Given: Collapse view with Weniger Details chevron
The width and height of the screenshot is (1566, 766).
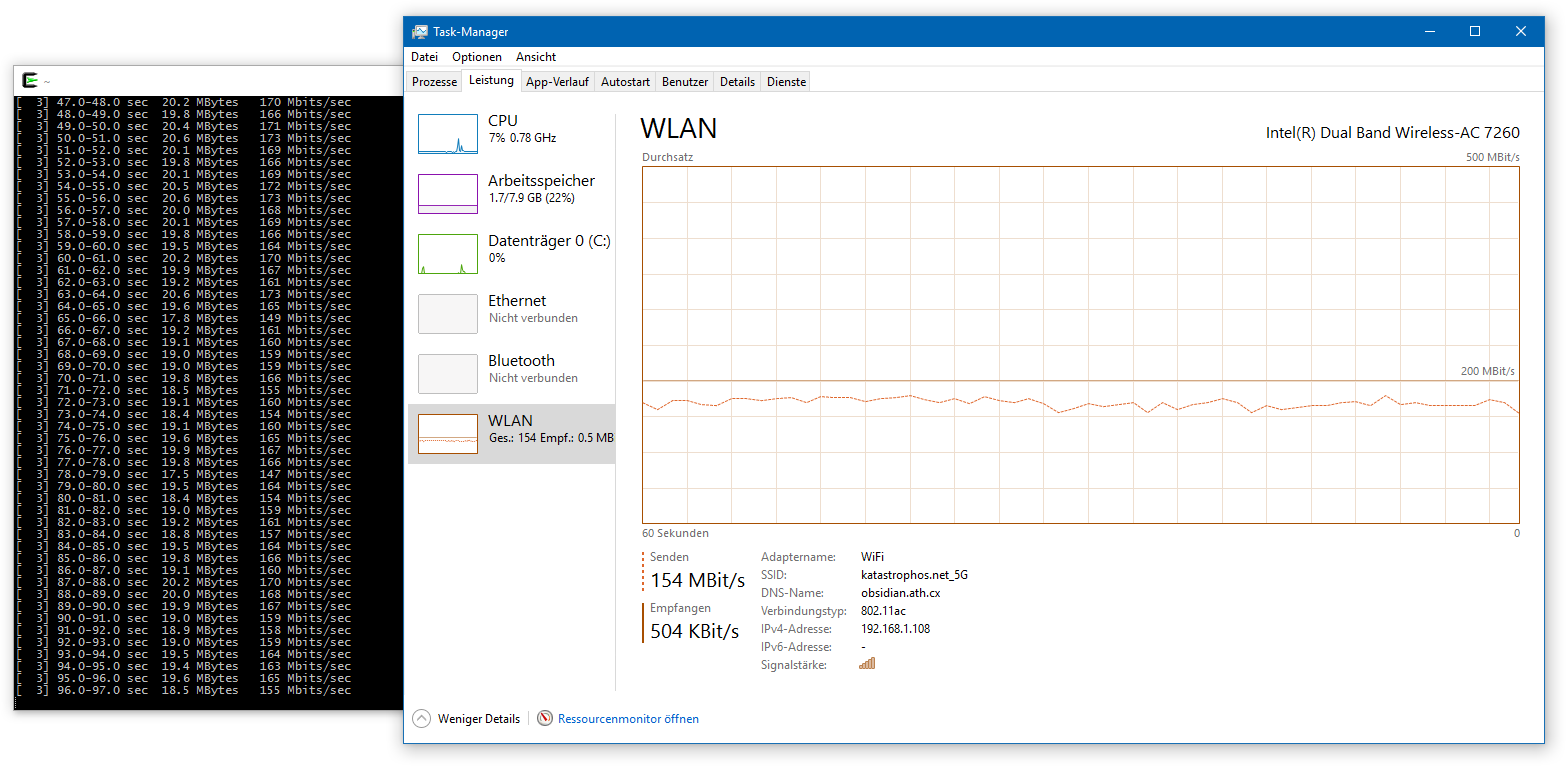Looking at the screenshot, I should [x=422, y=718].
